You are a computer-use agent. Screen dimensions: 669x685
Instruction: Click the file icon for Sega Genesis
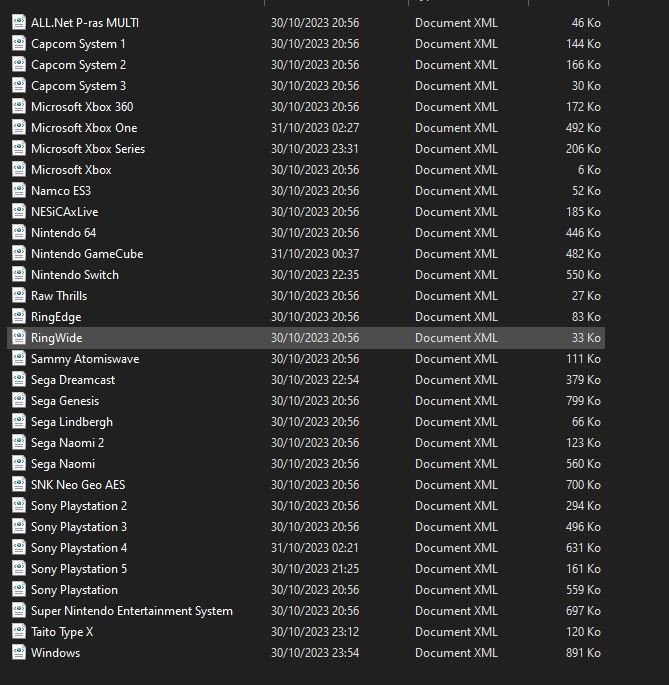click(x=19, y=400)
